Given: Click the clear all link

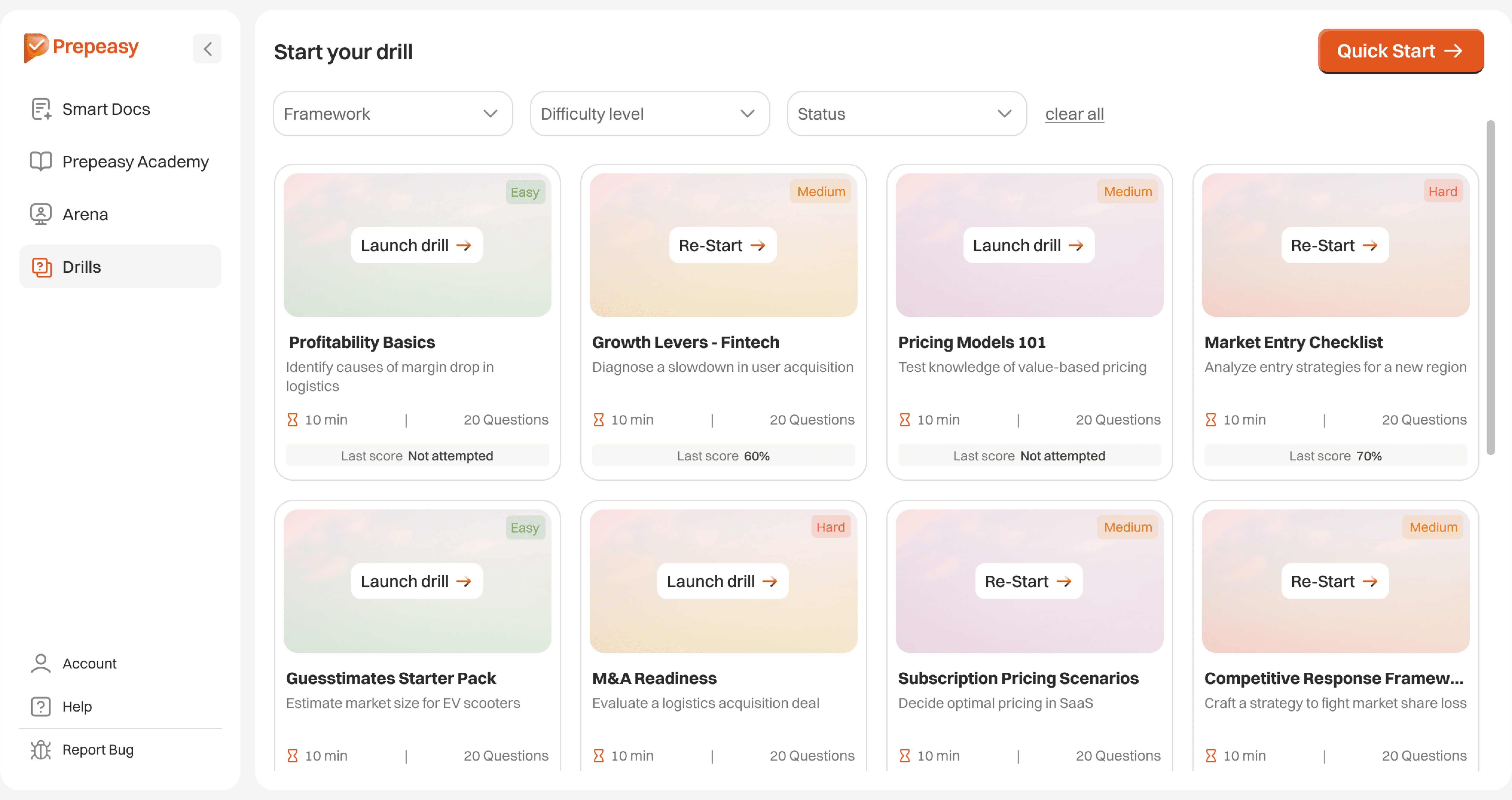Looking at the screenshot, I should [1074, 114].
